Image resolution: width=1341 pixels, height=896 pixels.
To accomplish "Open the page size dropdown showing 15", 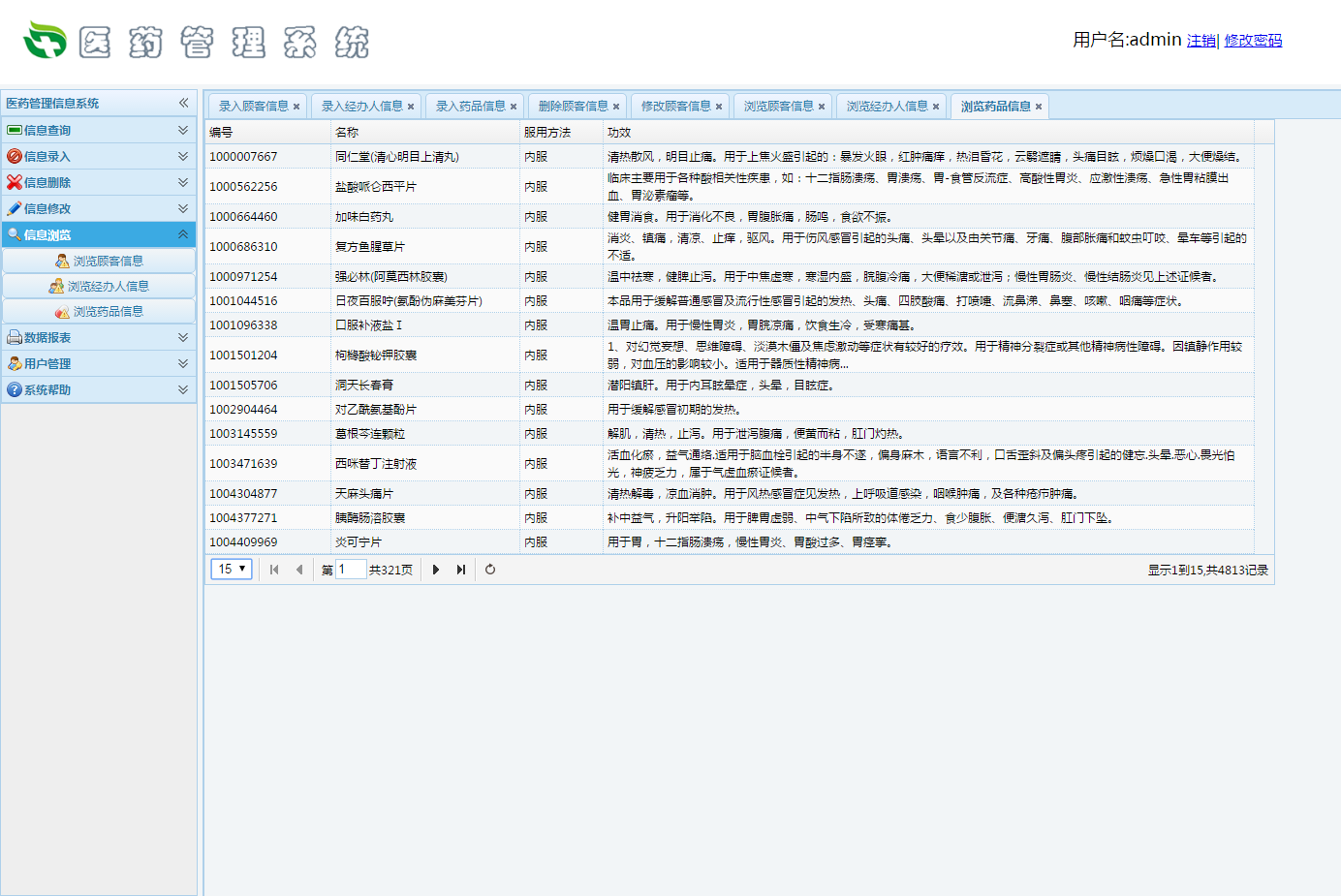I will [x=232, y=569].
